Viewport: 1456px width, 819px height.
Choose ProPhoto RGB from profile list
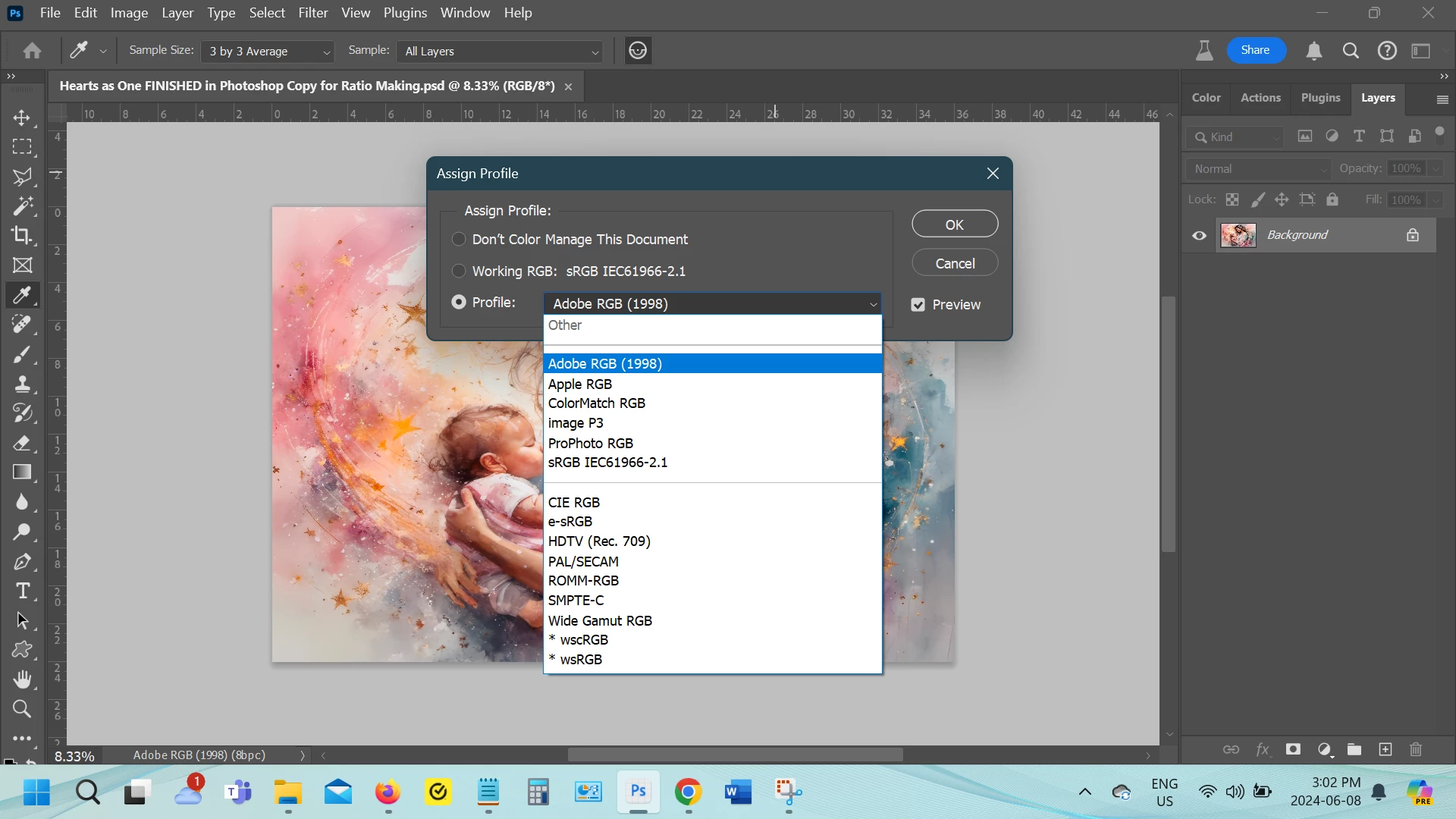pyautogui.click(x=590, y=443)
